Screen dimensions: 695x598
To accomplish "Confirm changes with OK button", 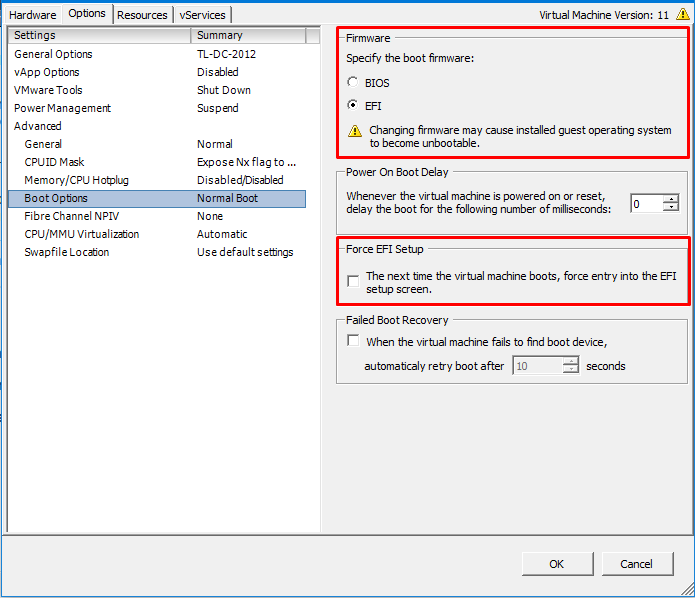I will click(x=557, y=564).
